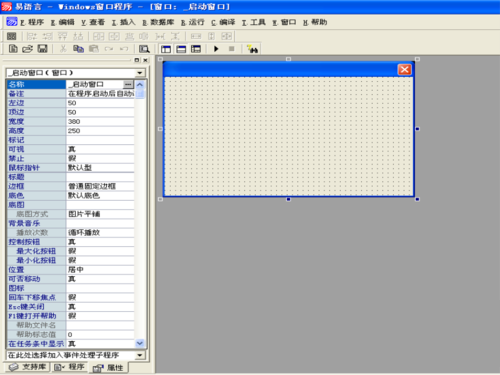This screenshot has width=500, height=375.
Task: Close the properties panel with X
Action: point(146,60)
